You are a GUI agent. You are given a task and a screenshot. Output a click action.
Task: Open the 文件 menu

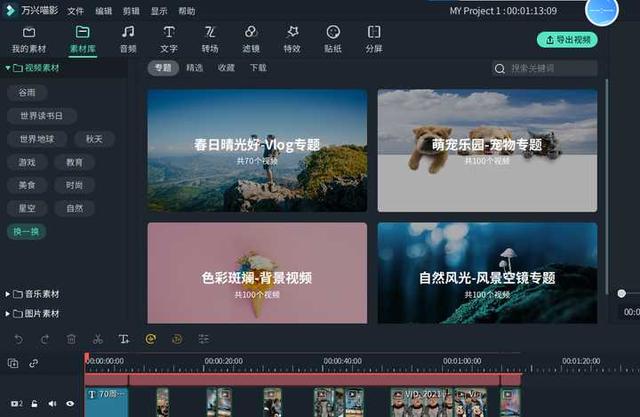tap(76, 11)
